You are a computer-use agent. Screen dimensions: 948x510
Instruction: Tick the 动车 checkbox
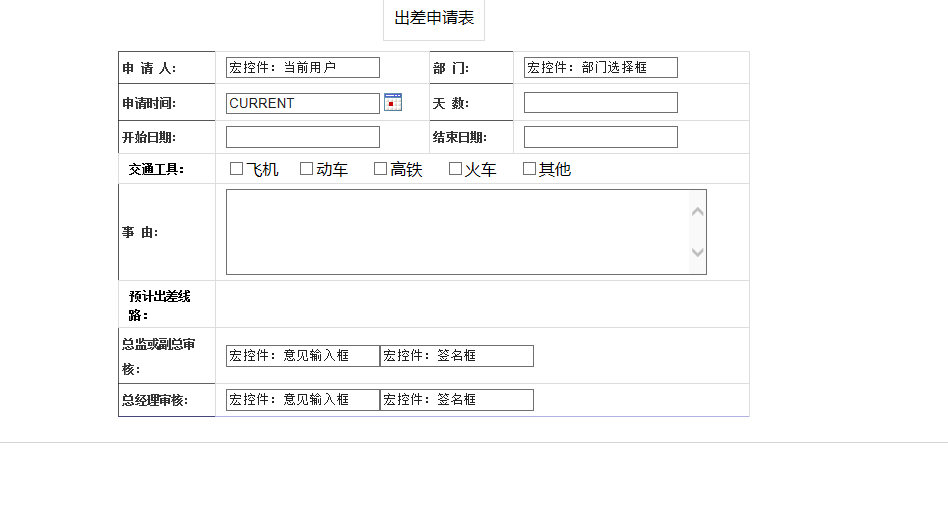[307, 169]
